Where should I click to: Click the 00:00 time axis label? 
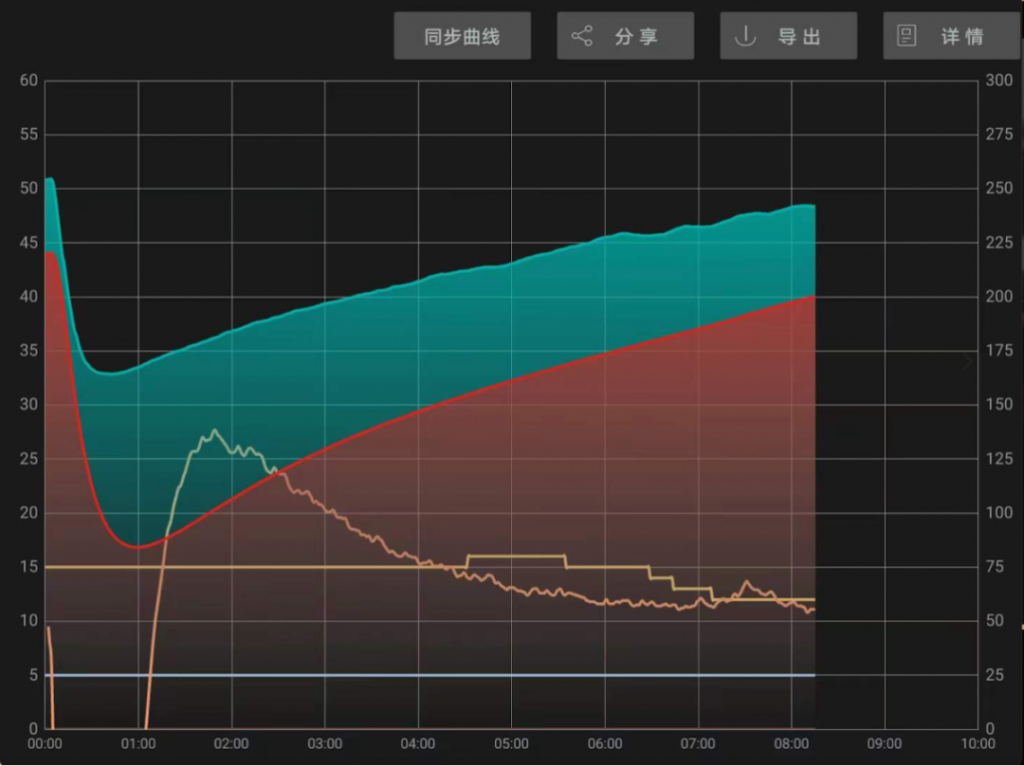coord(44,744)
